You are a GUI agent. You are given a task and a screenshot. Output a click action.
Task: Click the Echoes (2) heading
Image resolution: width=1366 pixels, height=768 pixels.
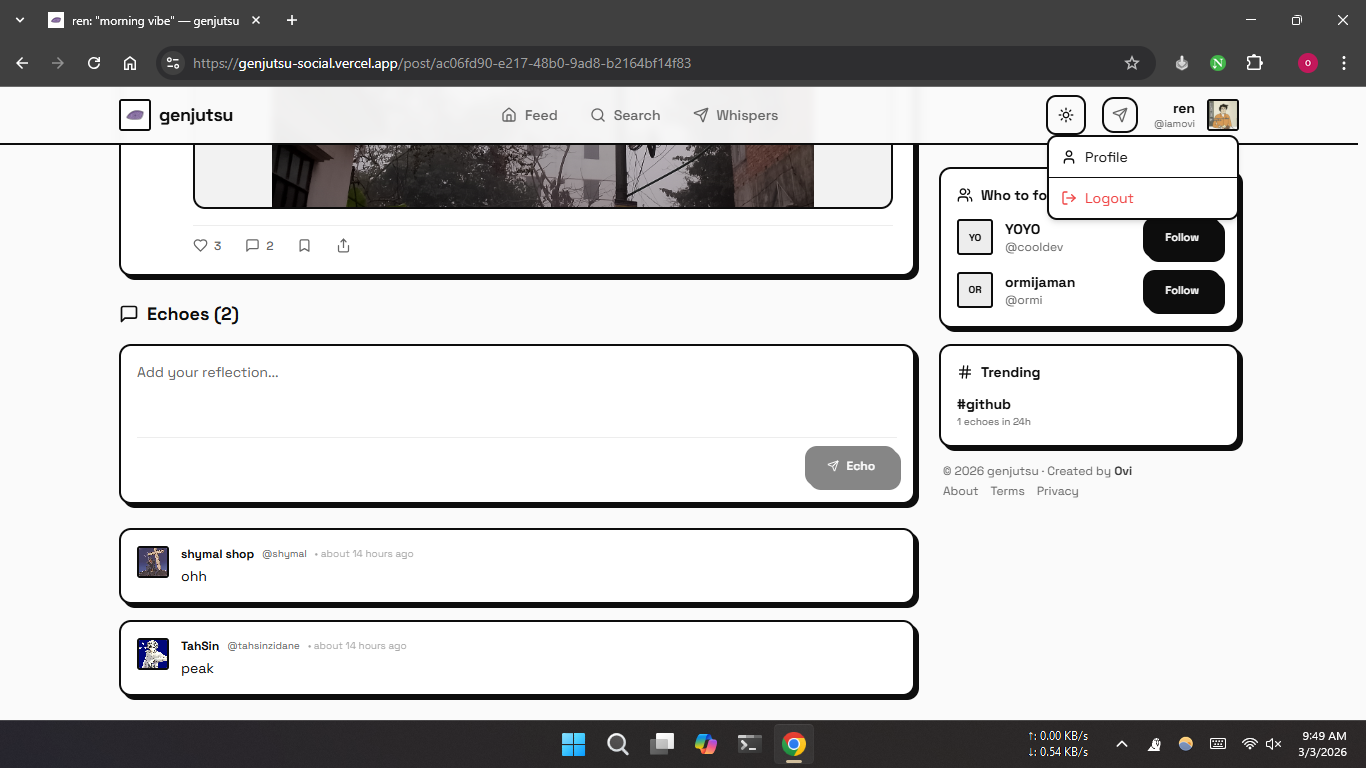(193, 314)
